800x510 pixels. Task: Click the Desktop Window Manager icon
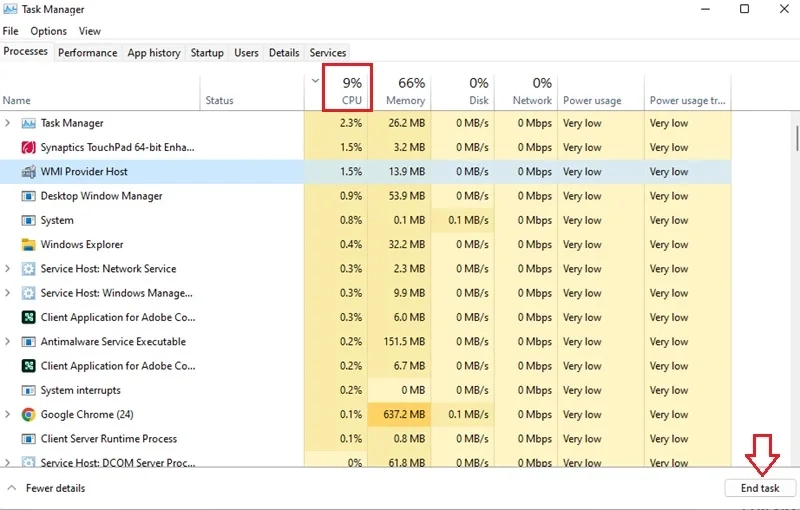click(x=29, y=196)
